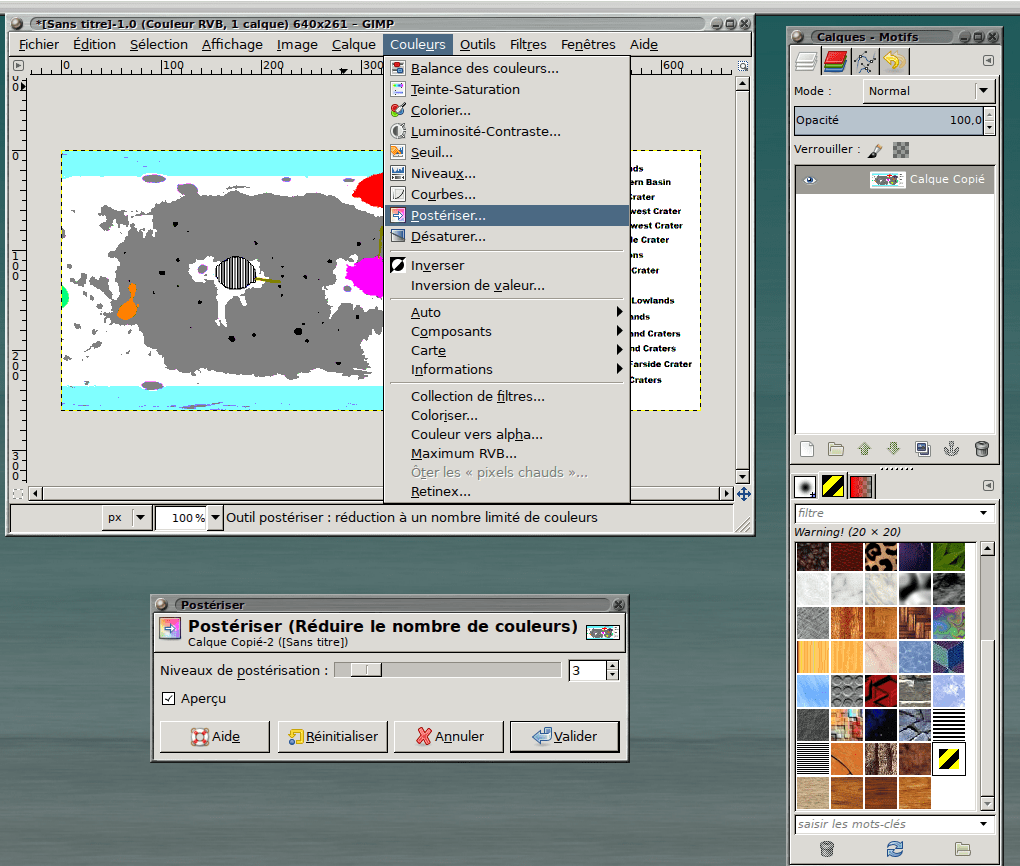Increase posterization levels with spinner up arrow
The height and width of the screenshot is (866, 1020).
[x=612, y=666]
